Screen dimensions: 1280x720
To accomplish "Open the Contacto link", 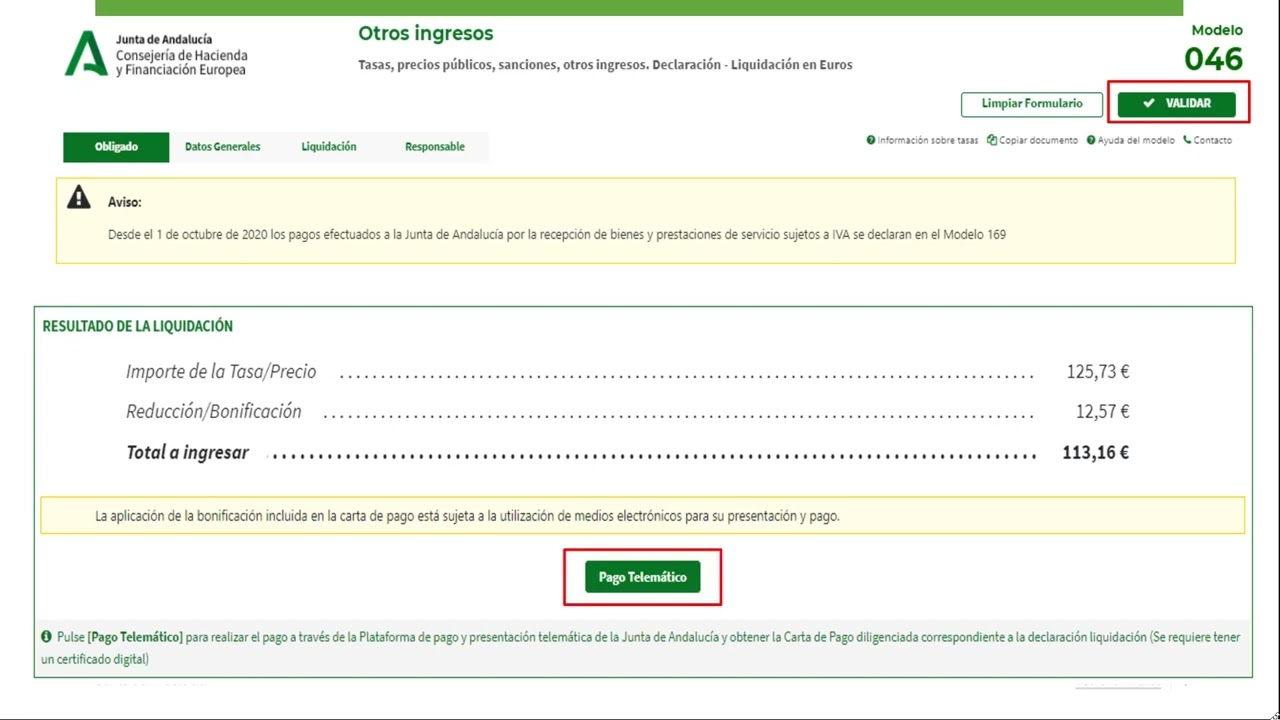I will pos(1212,140).
